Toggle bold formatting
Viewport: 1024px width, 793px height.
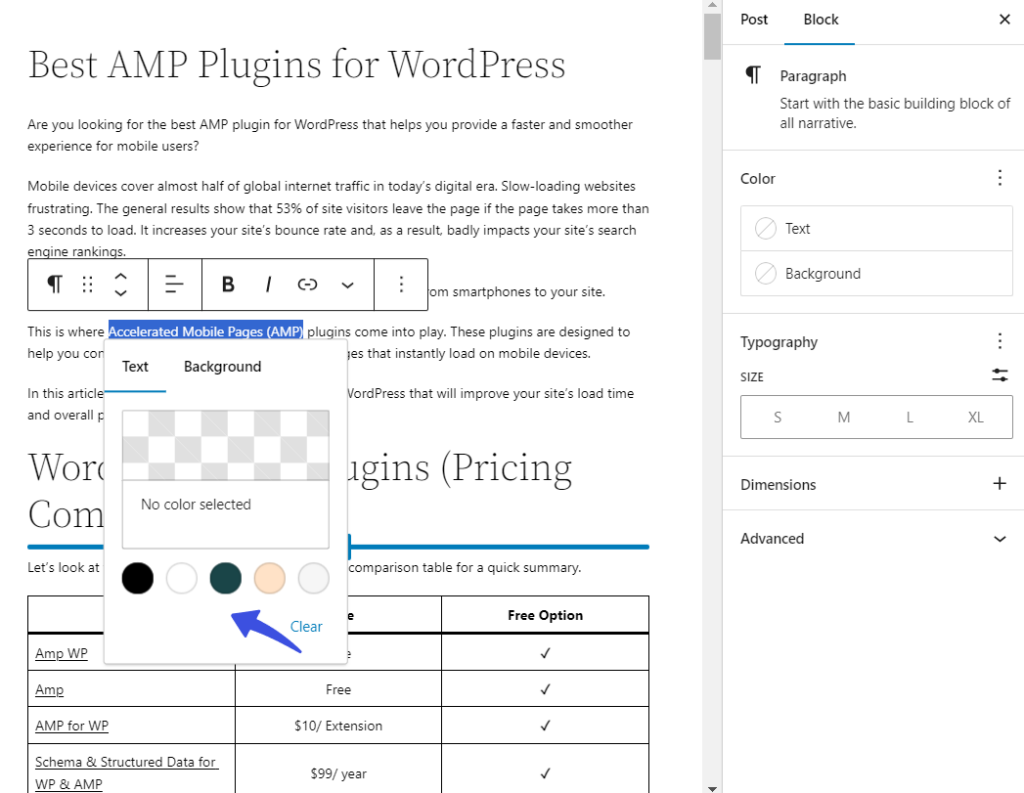point(228,284)
